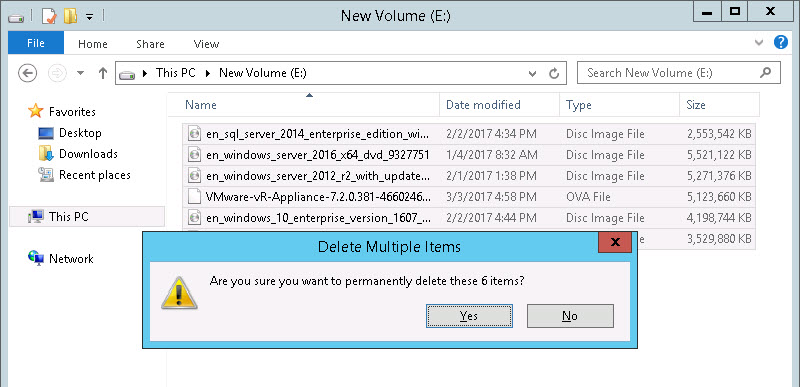The width and height of the screenshot is (800, 387).
Task: Open the recent locations dropdown arrow
Action: (80, 73)
